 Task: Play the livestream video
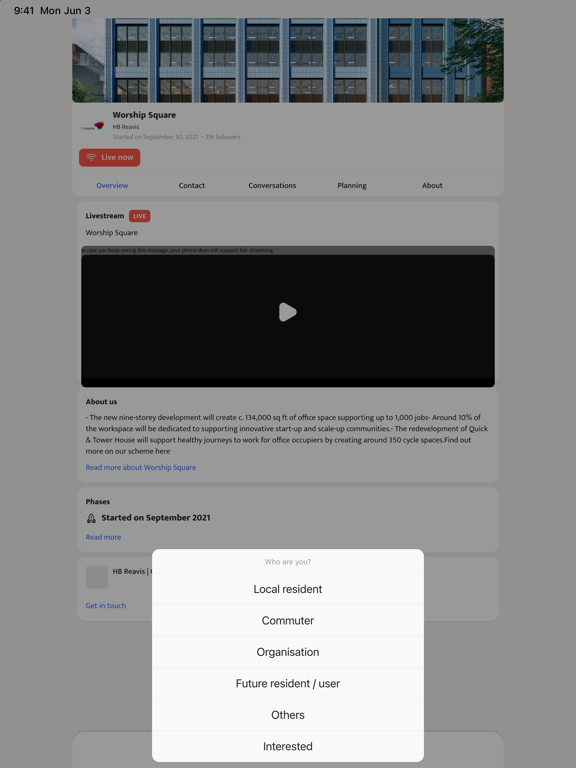coord(288,312)
